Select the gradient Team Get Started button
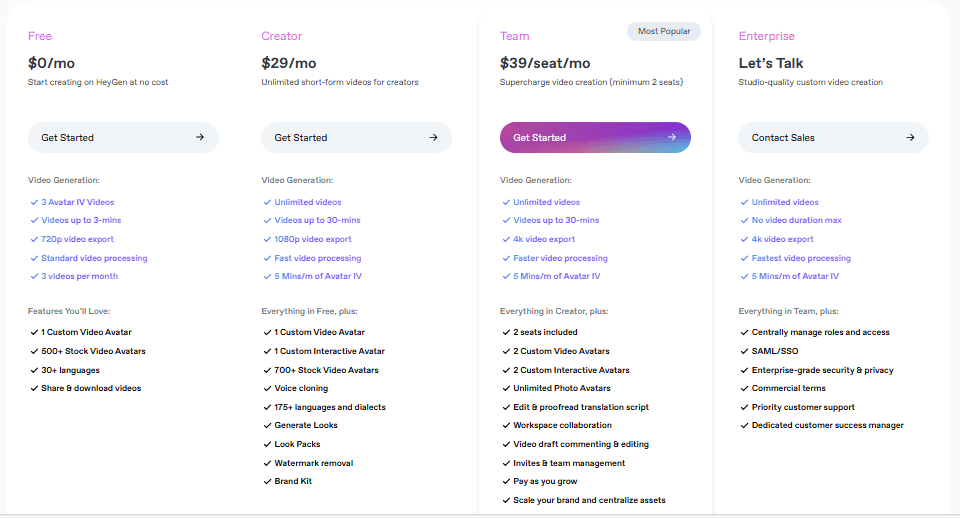This screenshot has width=960, height=518. 595,137
